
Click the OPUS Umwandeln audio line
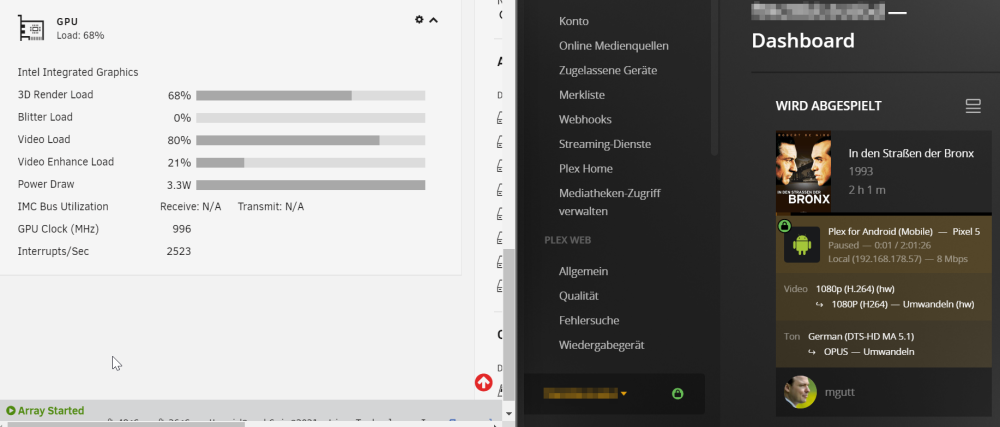pyautogui.click(x=869, y=352)
